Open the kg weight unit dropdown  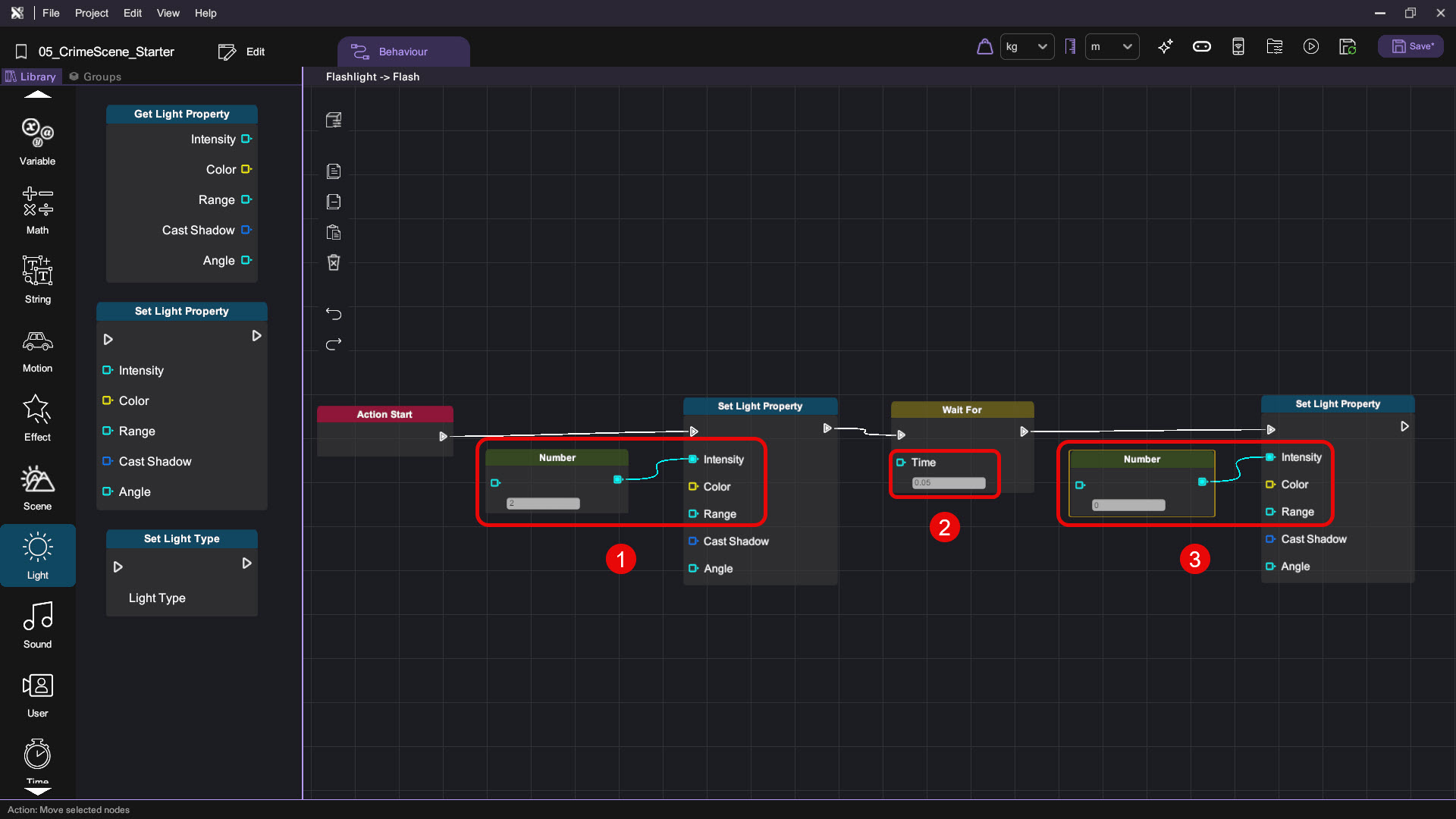(x=1027, y=47)
